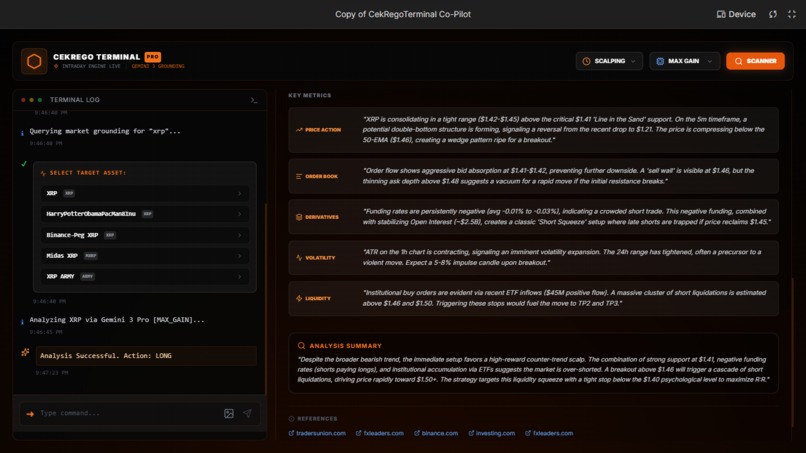Click the refresh icon in the top bar
806x453 pixels.
(x=773, y=14)
